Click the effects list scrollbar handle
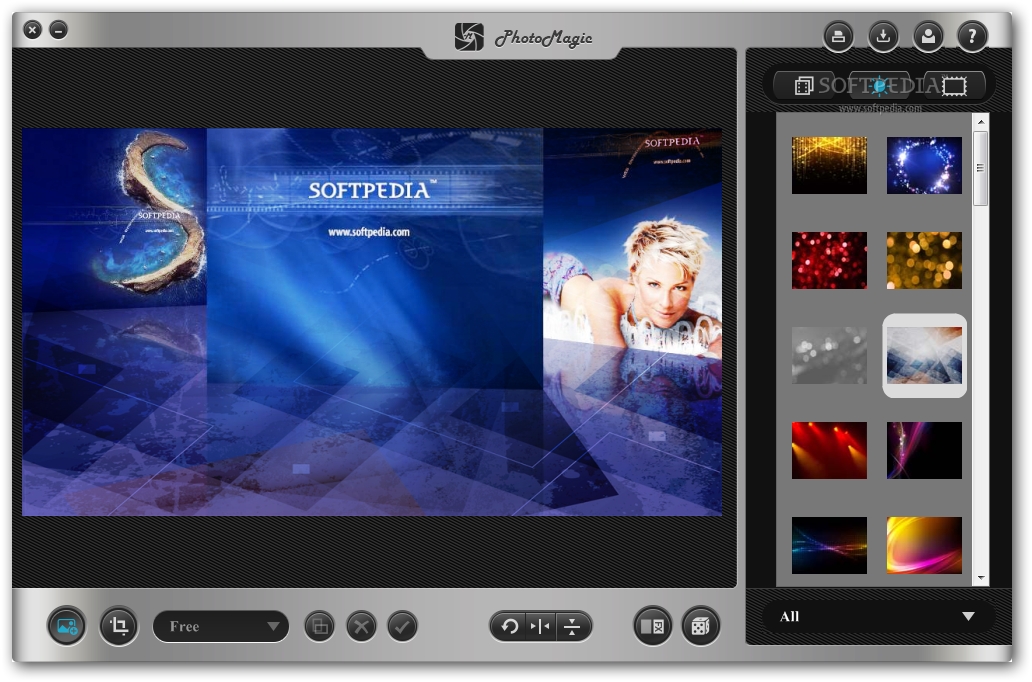Image resolution: width=1032 pixels, height=682 pixels. pos(981,169)
